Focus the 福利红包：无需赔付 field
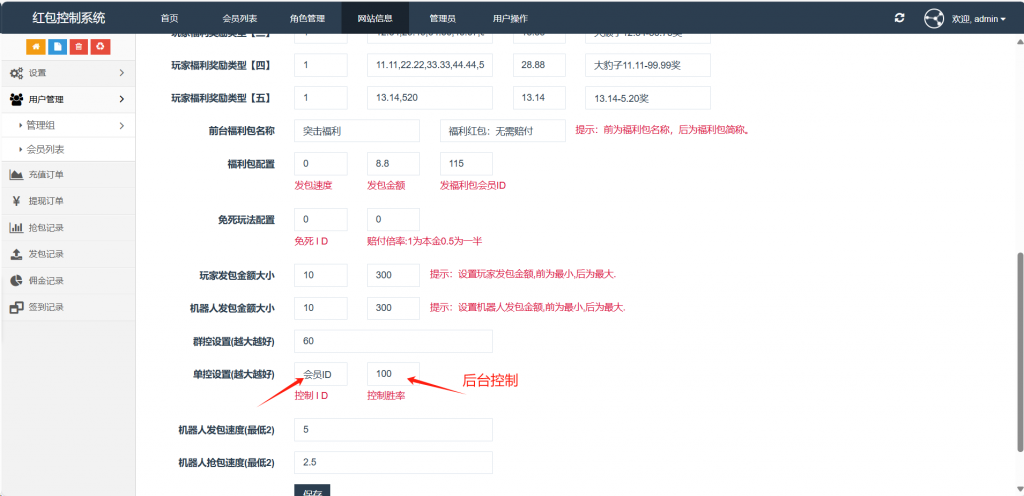 503,131
